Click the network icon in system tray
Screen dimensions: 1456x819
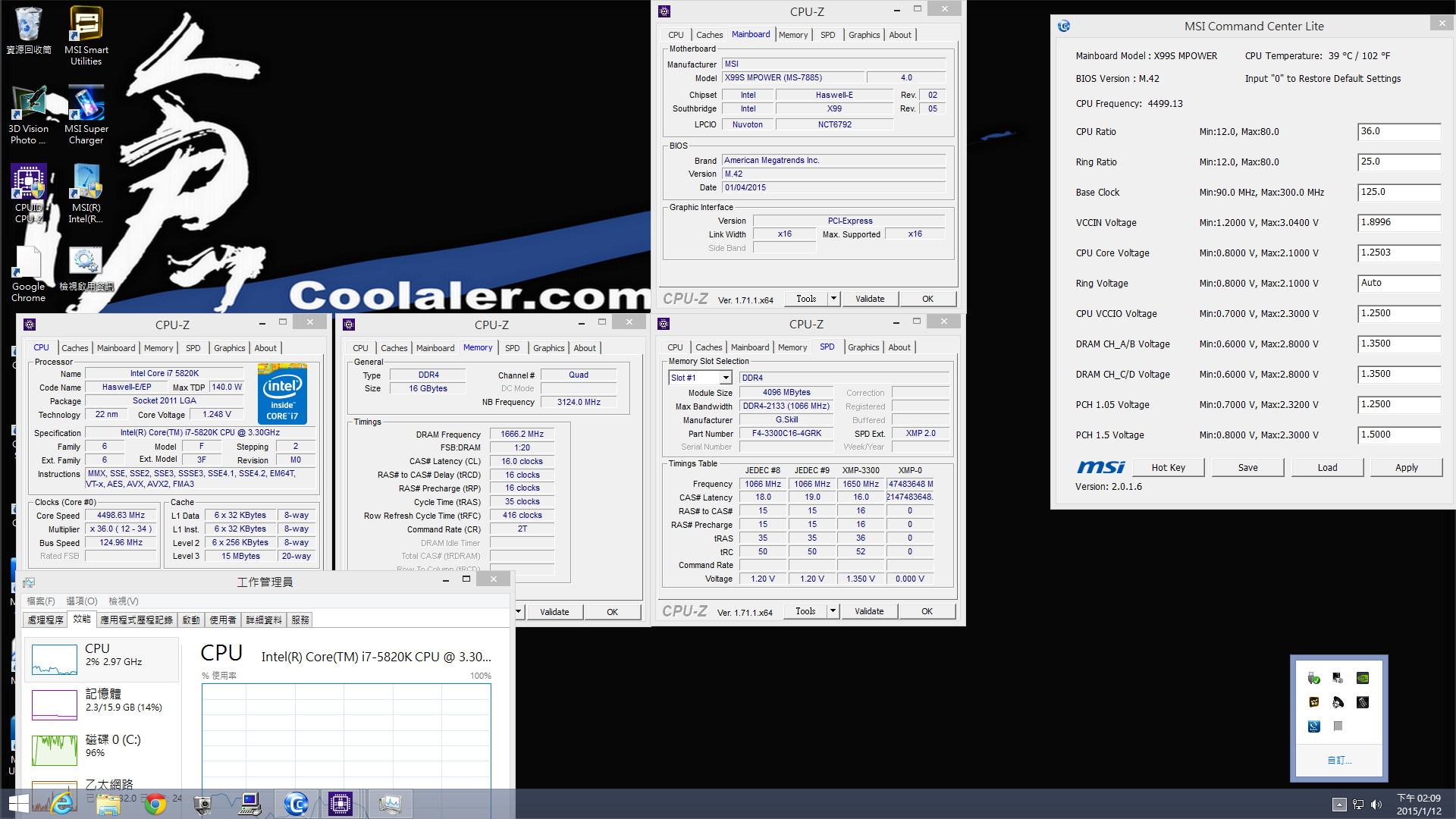tap(1358, 805)
